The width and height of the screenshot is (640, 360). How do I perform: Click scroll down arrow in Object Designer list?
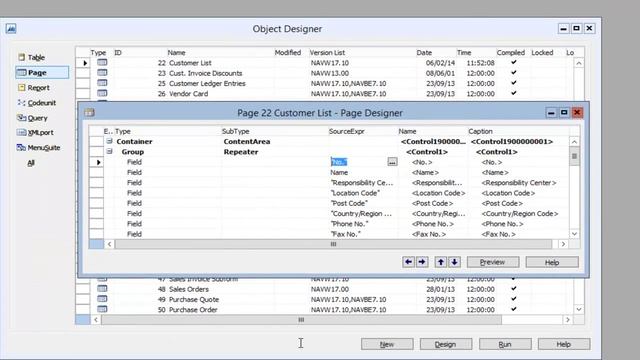click(579, 309)
